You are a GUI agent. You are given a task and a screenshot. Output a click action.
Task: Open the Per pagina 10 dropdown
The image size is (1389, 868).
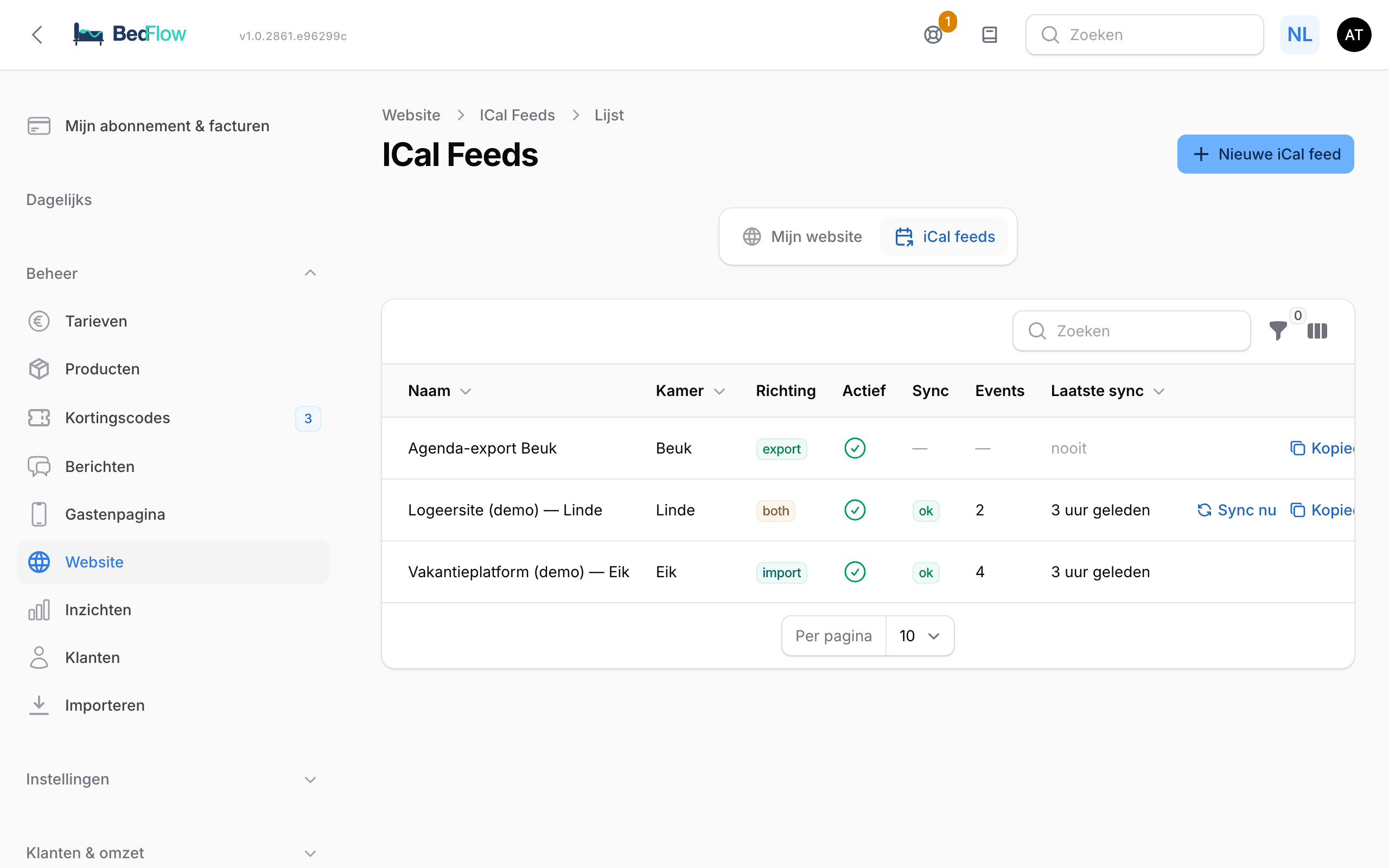[x=920, y=635]
